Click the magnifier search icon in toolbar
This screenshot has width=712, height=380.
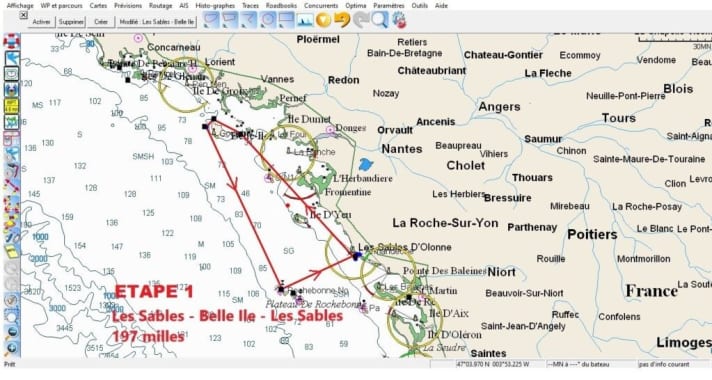tap(380, 20)
